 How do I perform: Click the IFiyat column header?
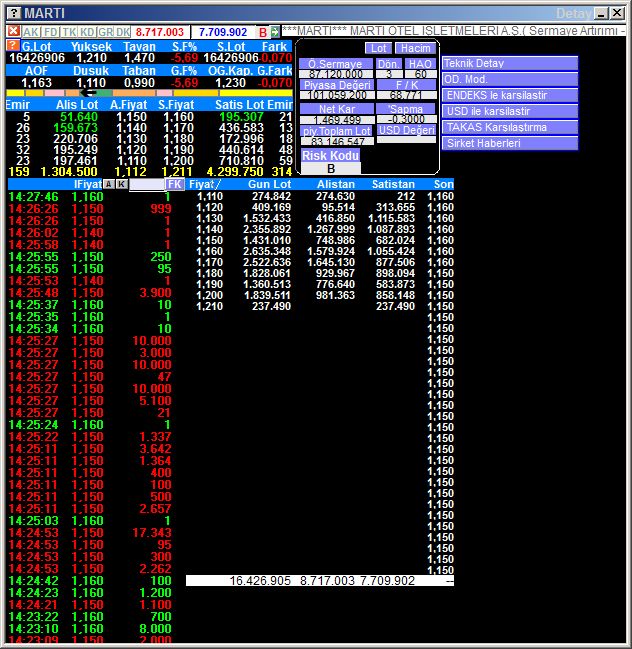coord(88,184)
